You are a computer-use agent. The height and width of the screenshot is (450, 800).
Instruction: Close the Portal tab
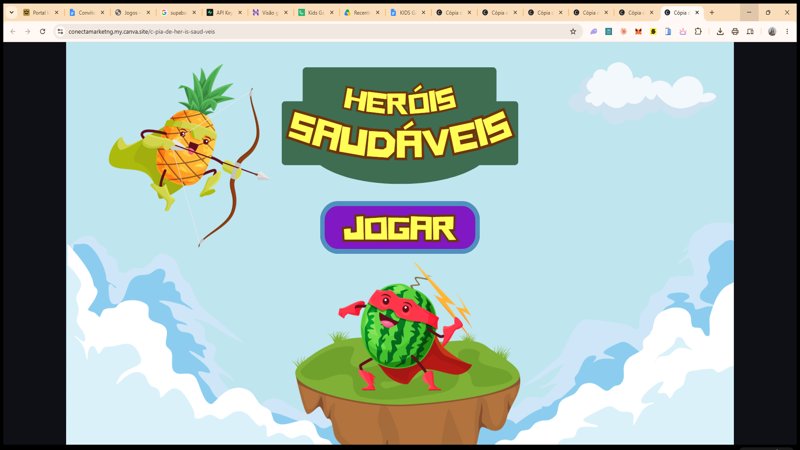(56, 12)
